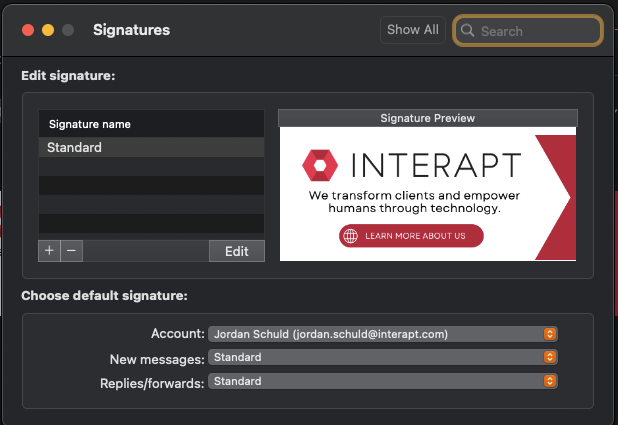Expand the New messages signature dropdown
The width and height of the screenshot is (618, 425).
coord(382,357)
